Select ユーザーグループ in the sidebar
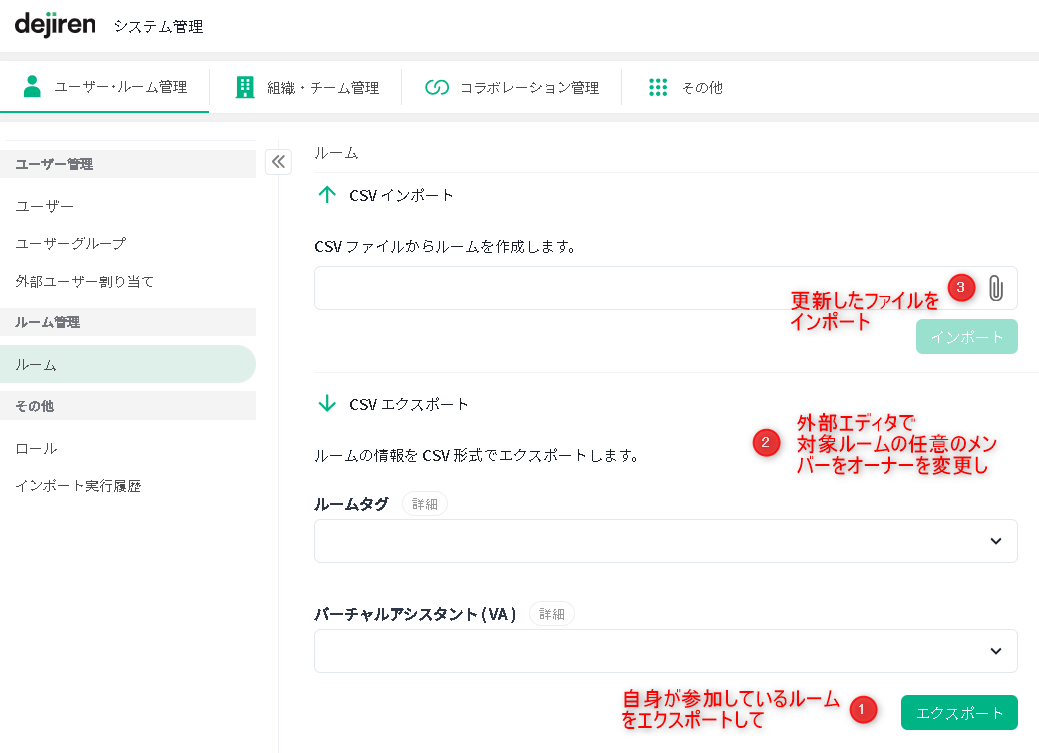Image resolution: width=1039 pixels, height=753 pixels. point(71,244)
